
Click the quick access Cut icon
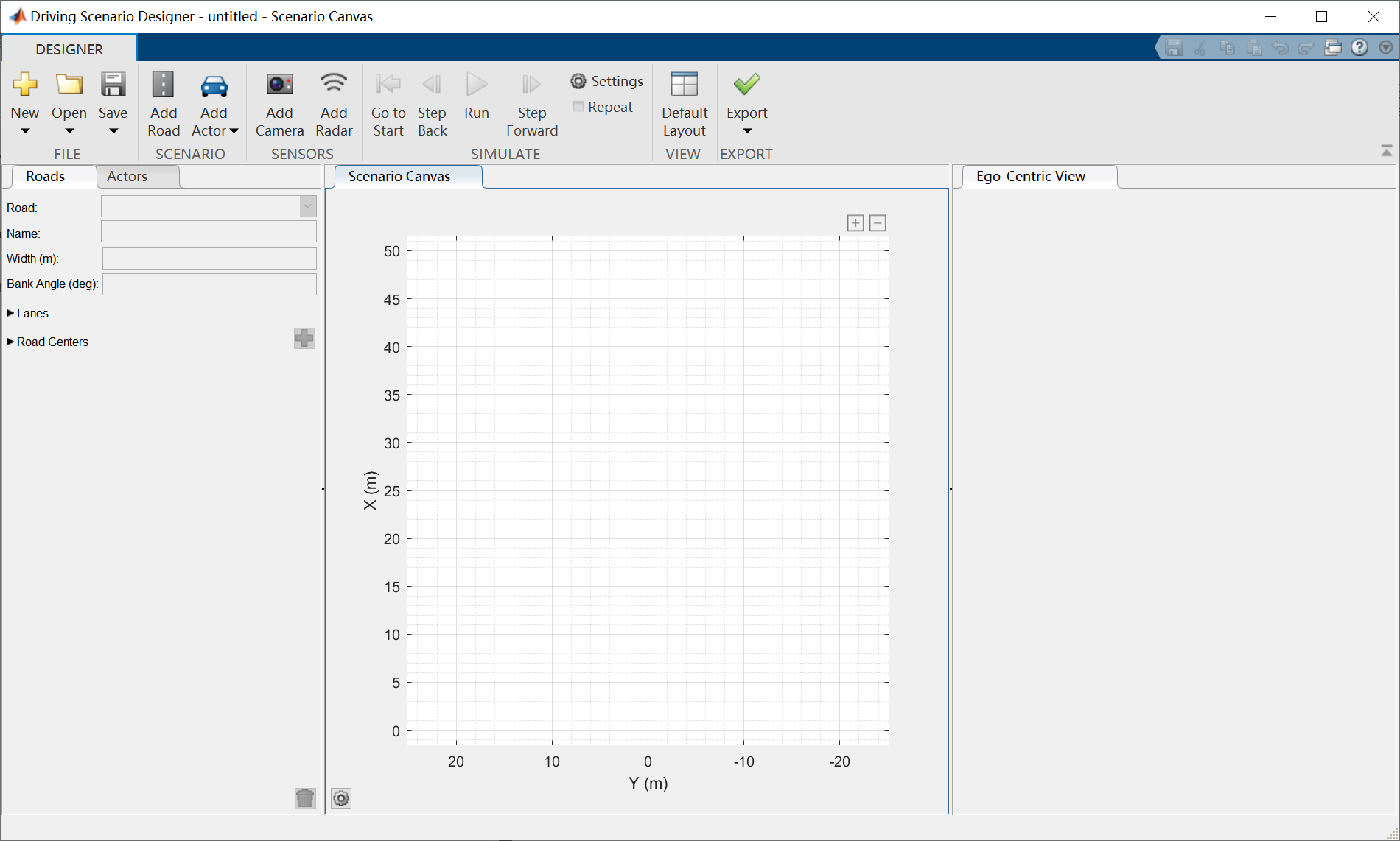click(1200, 48)
